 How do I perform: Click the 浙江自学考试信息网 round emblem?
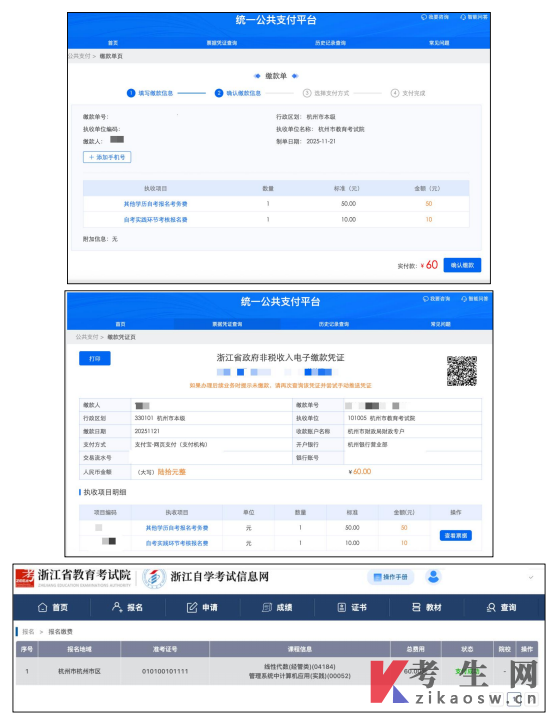coord(154,578)
